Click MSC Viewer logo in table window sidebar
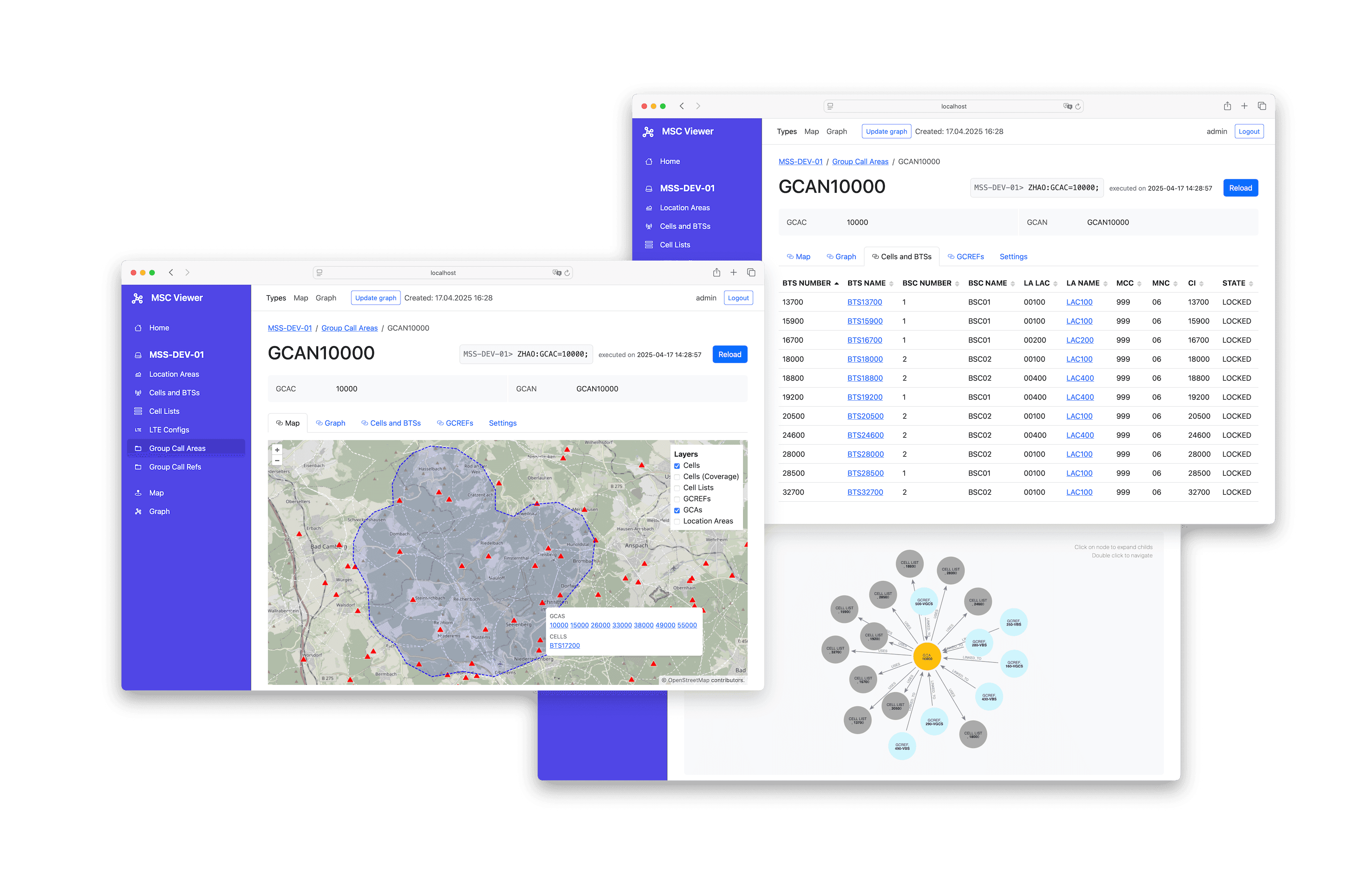The image size is (1372, 875). (648, 132)
